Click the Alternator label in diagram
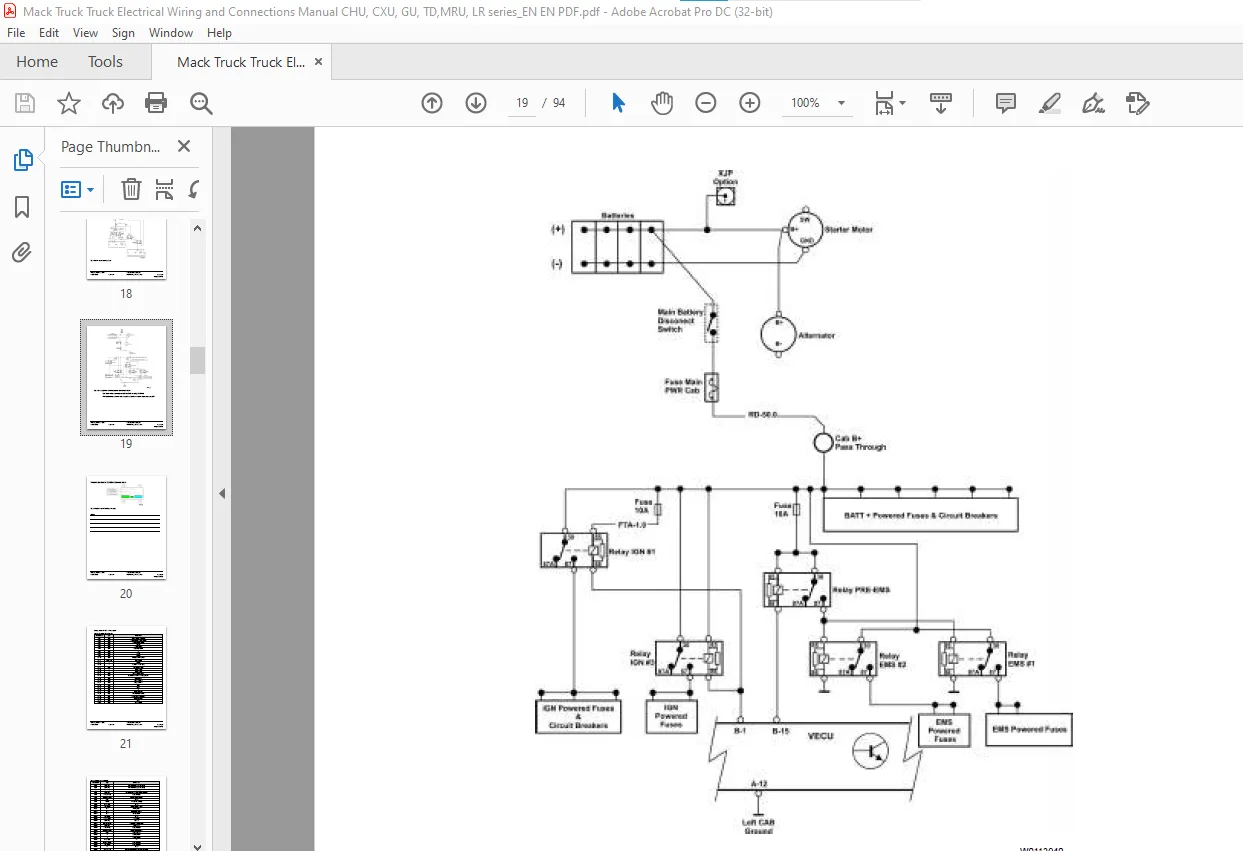This screenshot has height=851, width=1243. [816, 335]
